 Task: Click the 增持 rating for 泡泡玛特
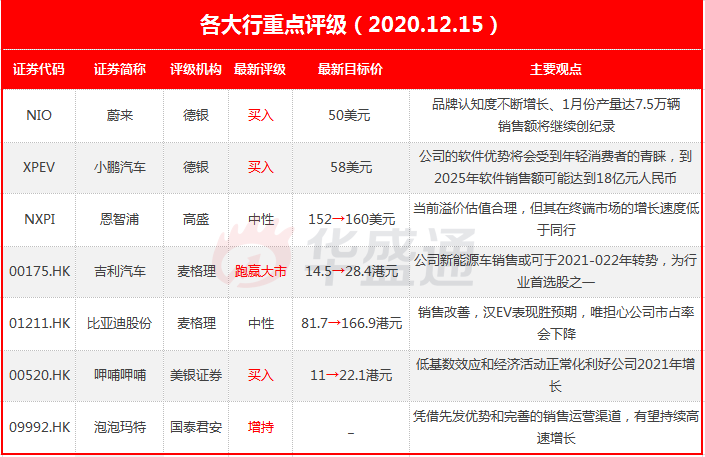pos(261,427)
